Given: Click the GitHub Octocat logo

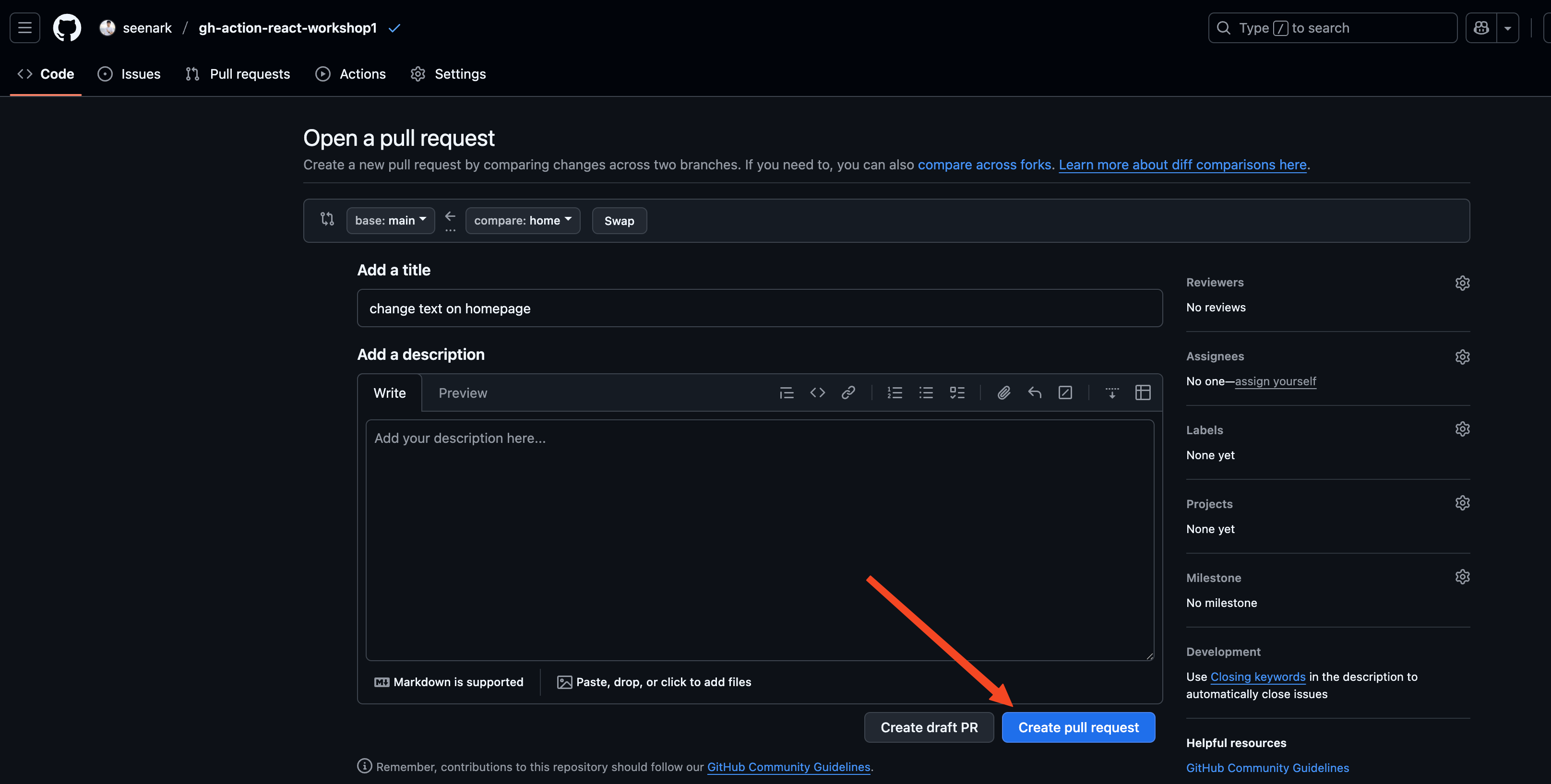Looking at the screenshot, I should pos(67,28).
